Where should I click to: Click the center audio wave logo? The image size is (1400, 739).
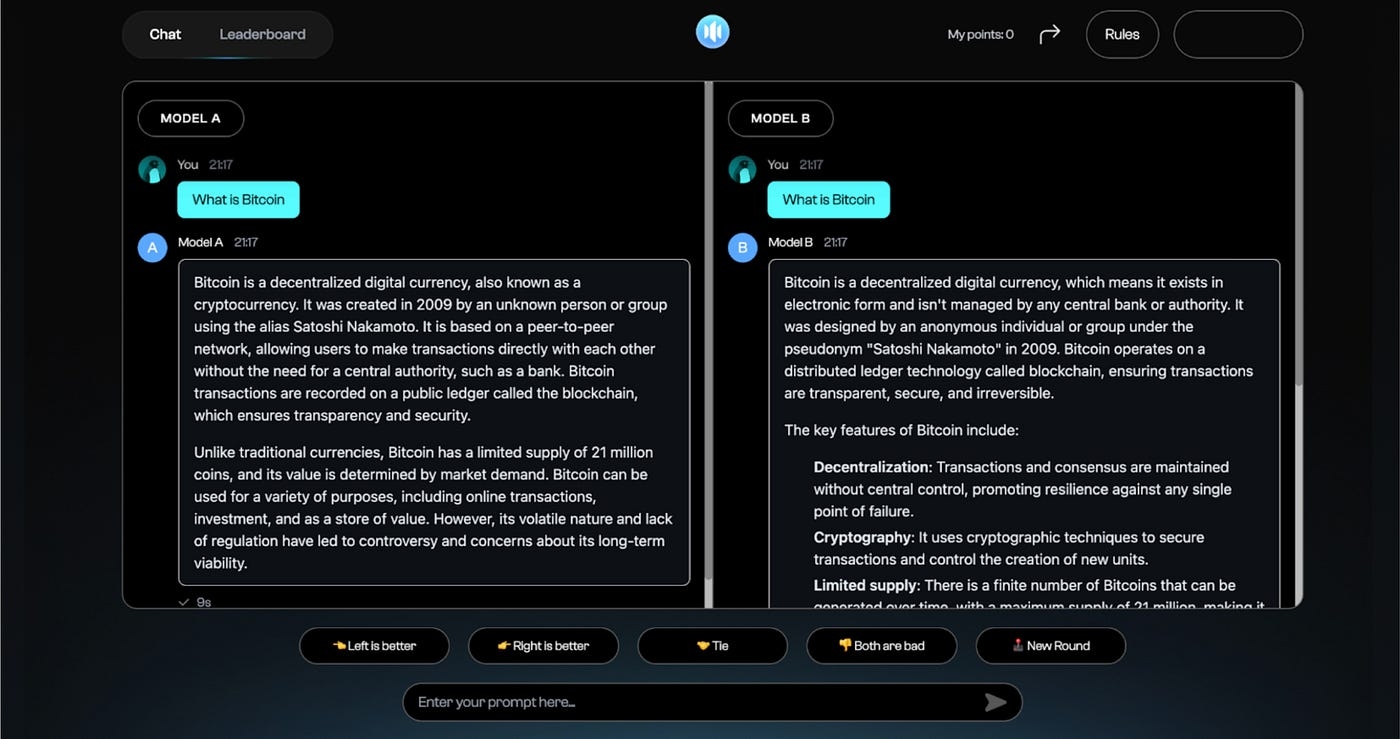[712, 32]
